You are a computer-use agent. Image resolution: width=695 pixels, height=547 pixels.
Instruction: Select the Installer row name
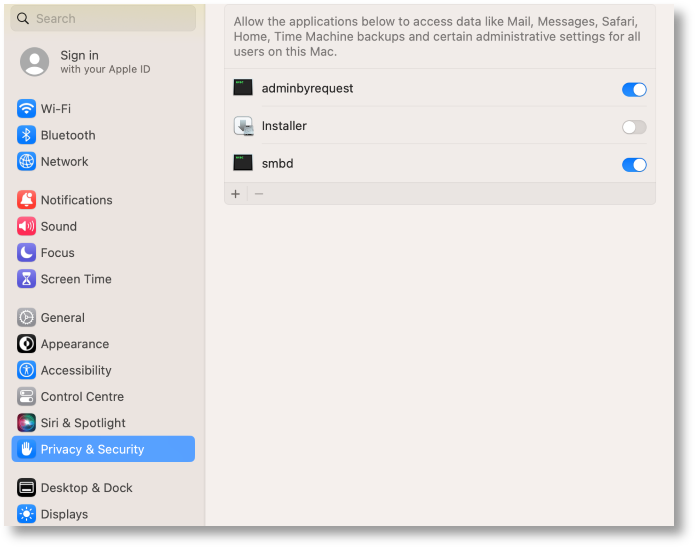pos(284,126)
